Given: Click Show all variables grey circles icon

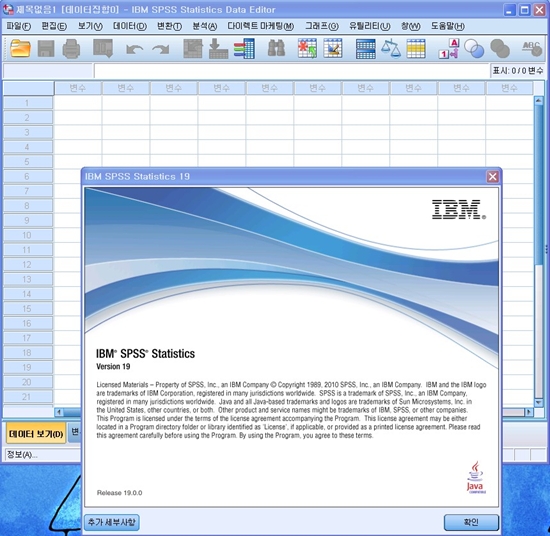Looking at the screenshot, I should point(500,49).
